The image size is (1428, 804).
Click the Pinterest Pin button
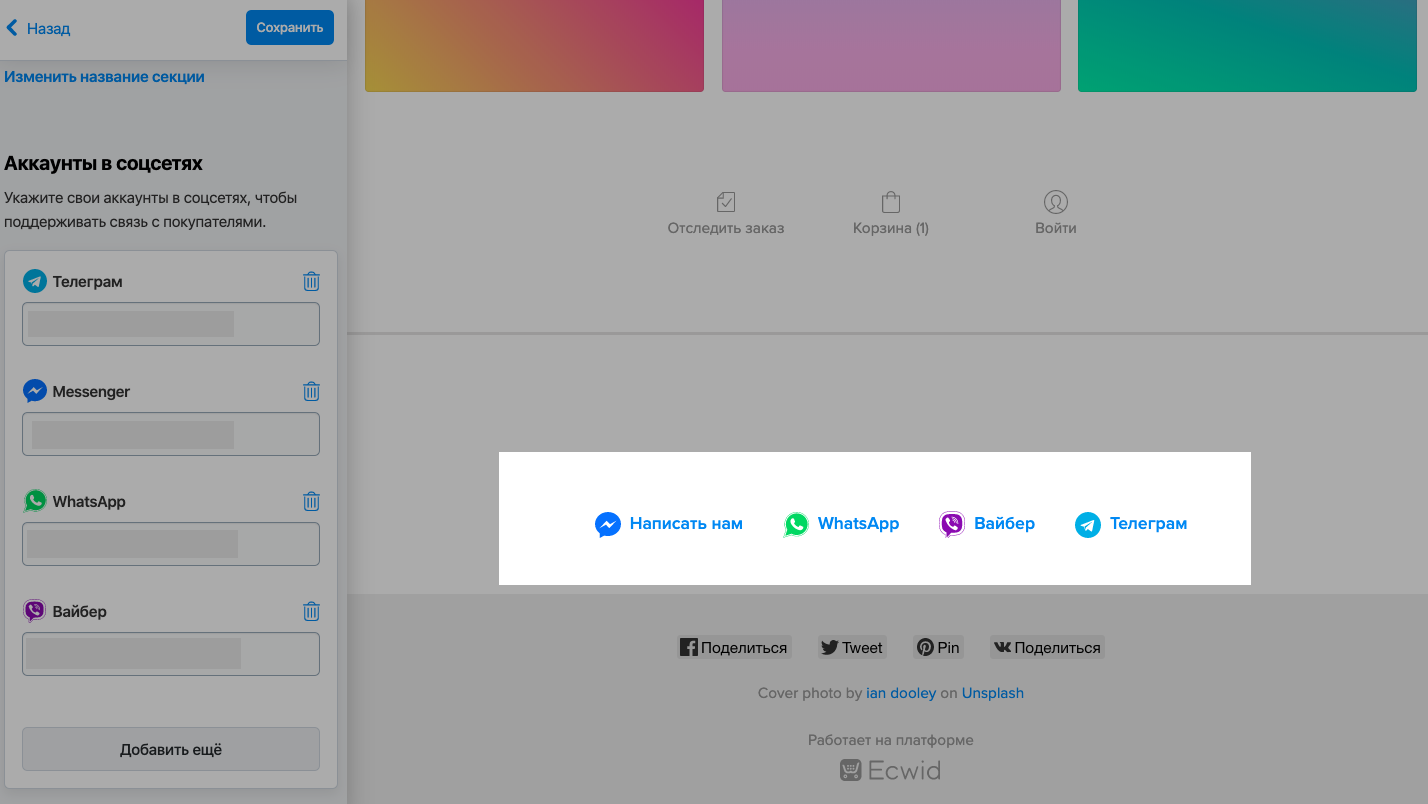pos(938,647)
